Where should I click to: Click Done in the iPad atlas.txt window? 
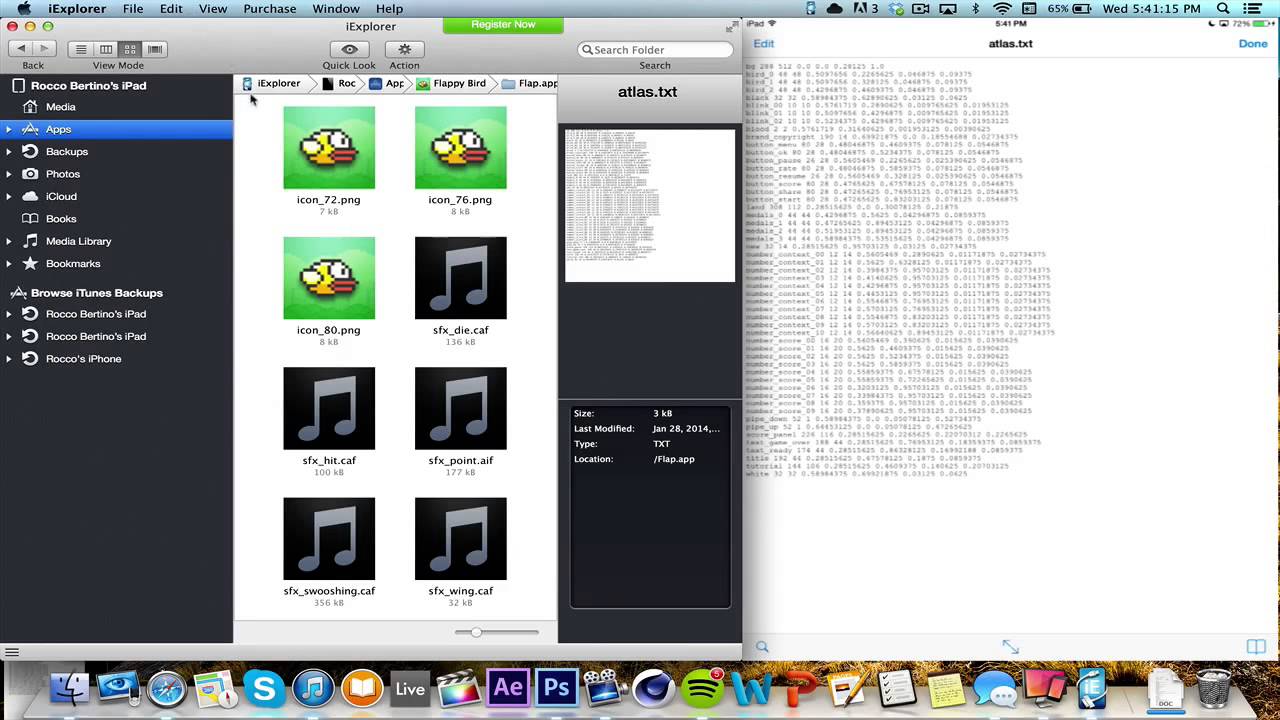pos(1253,44)
